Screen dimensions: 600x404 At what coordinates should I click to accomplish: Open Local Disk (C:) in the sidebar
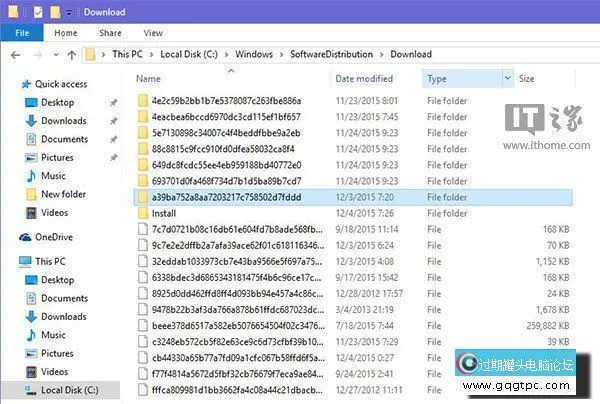[68, 389]
